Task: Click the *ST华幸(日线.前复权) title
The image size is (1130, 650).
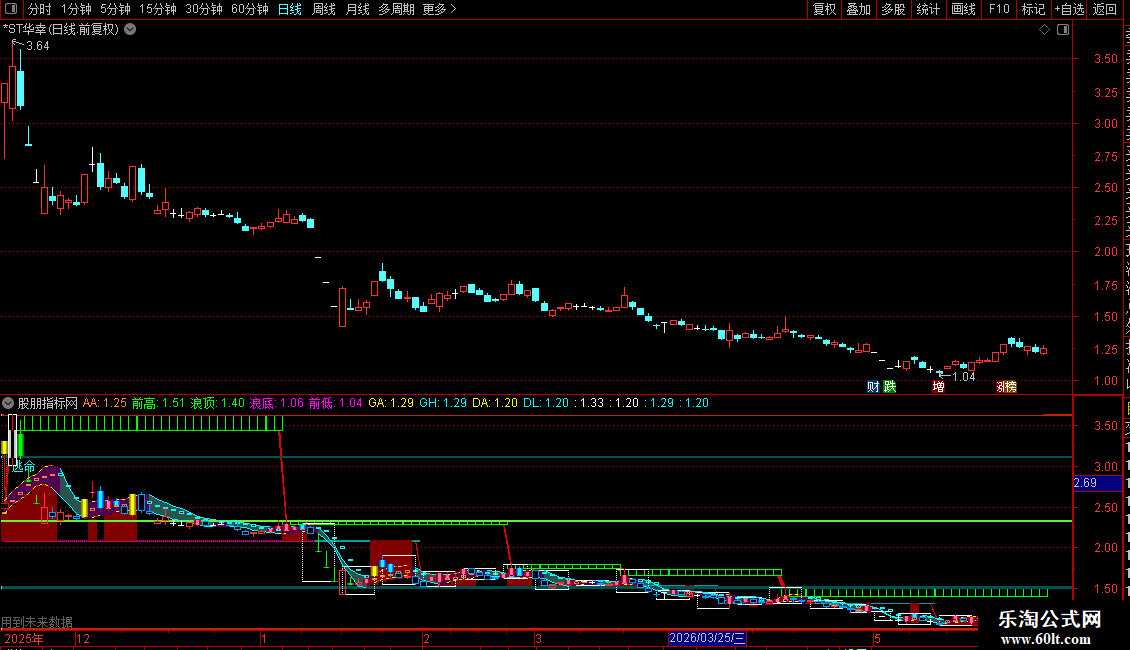Action: click(x=61, y=30)
